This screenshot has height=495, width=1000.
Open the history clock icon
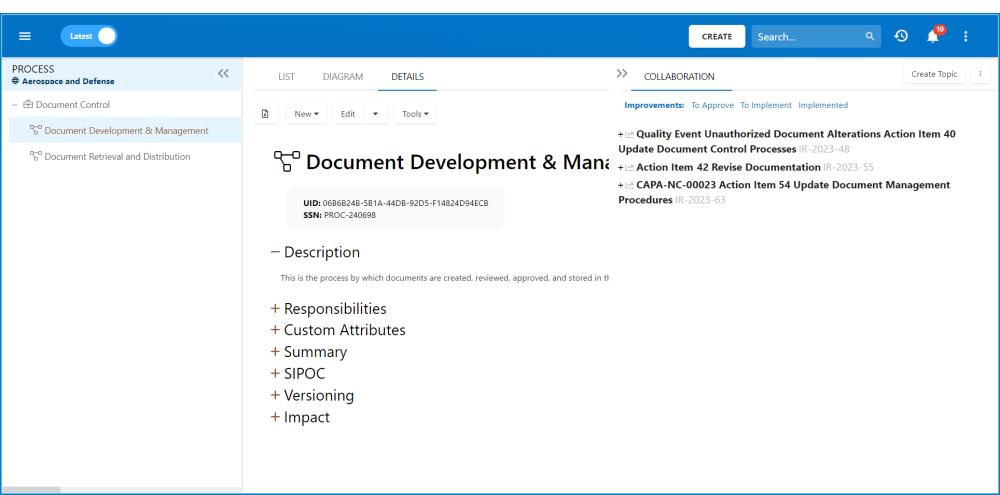point(901,36)
